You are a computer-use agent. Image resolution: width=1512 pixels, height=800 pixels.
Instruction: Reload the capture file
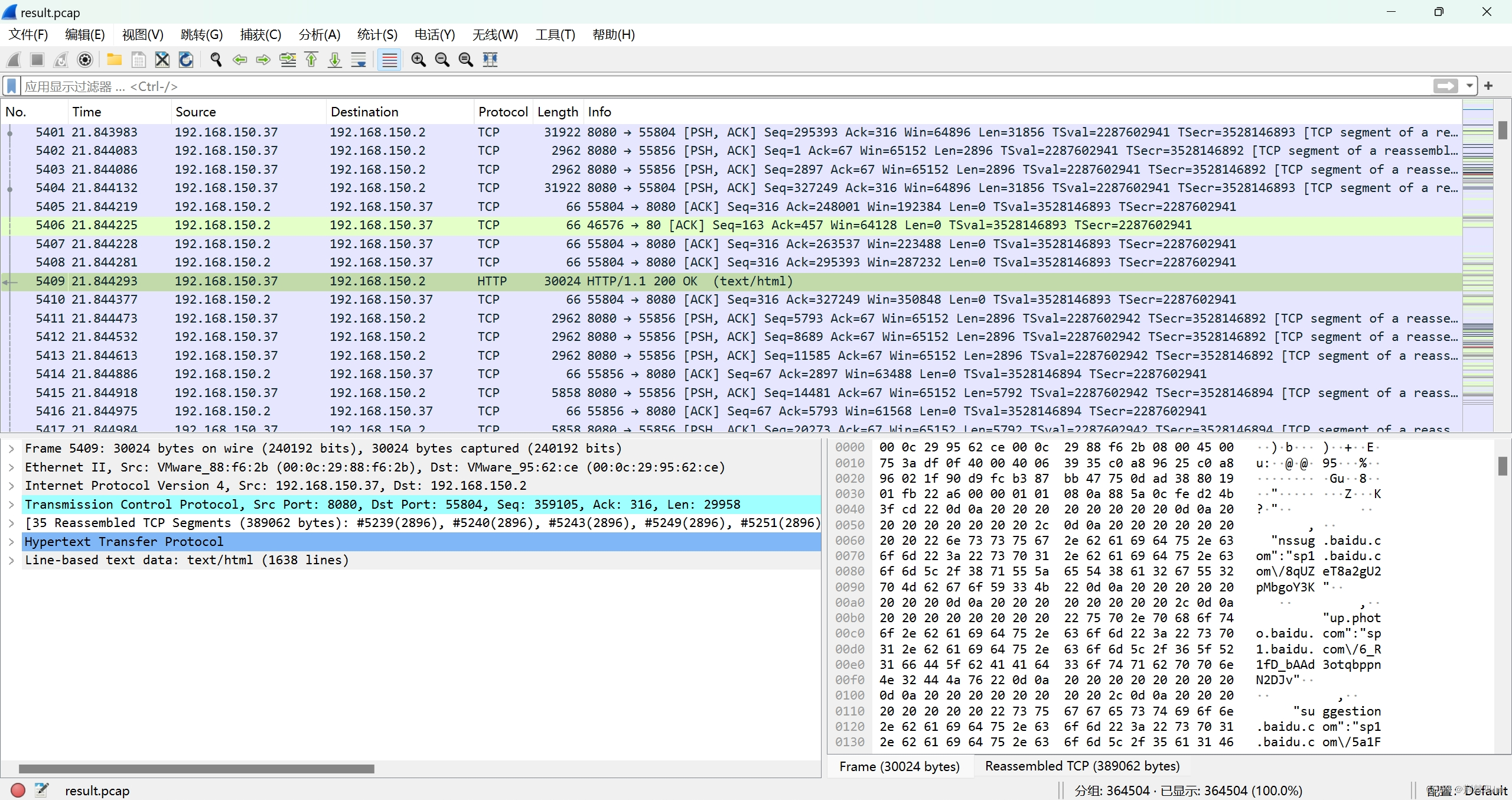[x=186, y=60]
